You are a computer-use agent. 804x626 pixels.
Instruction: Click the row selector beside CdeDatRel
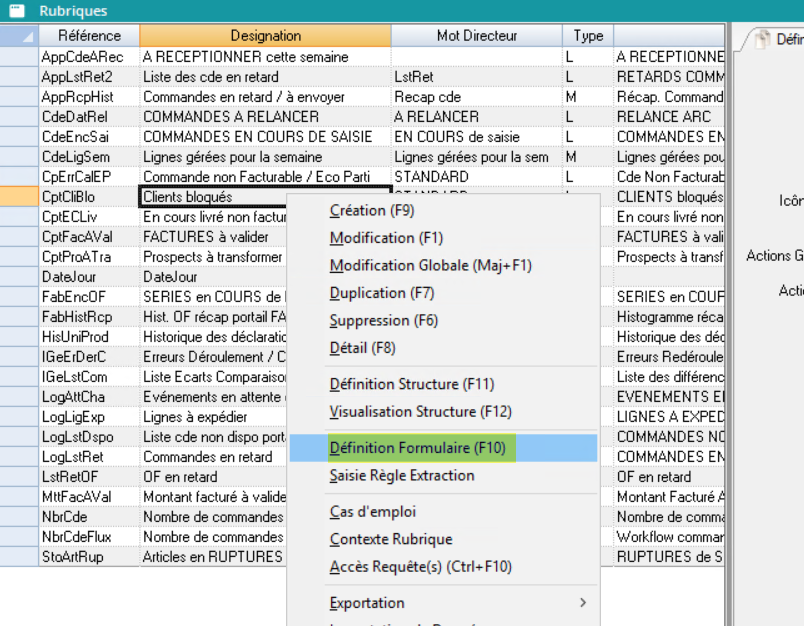19,117
